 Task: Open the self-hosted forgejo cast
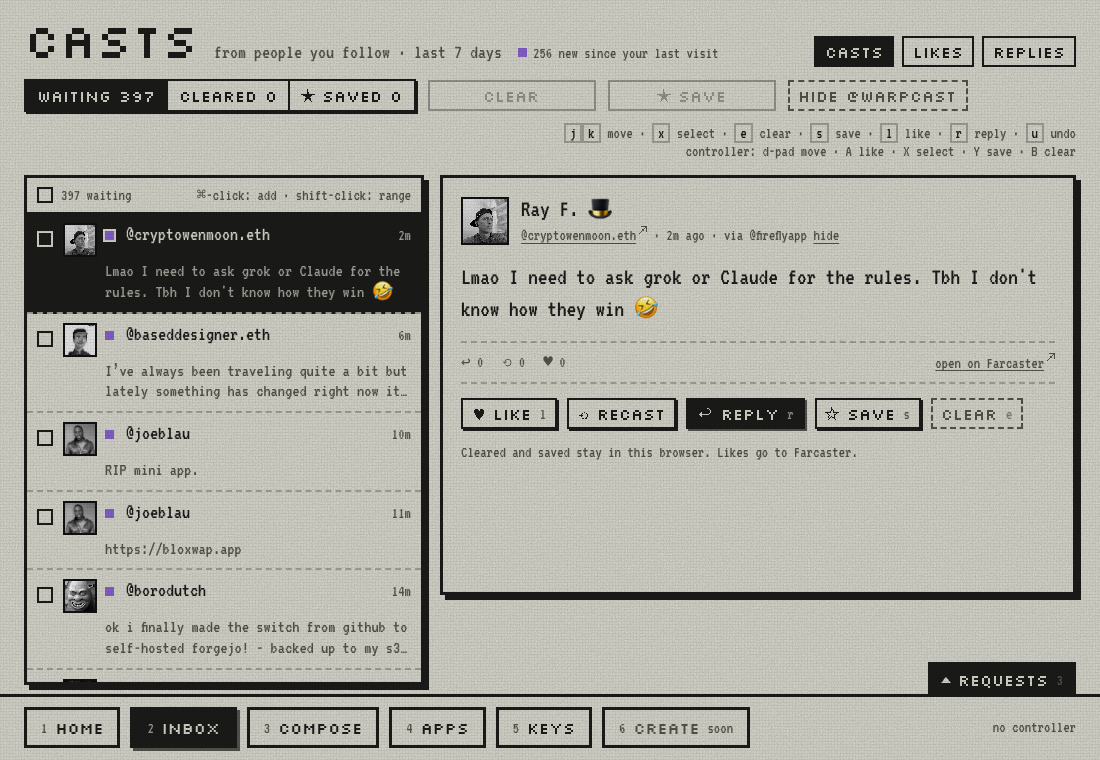coord(224,619)
